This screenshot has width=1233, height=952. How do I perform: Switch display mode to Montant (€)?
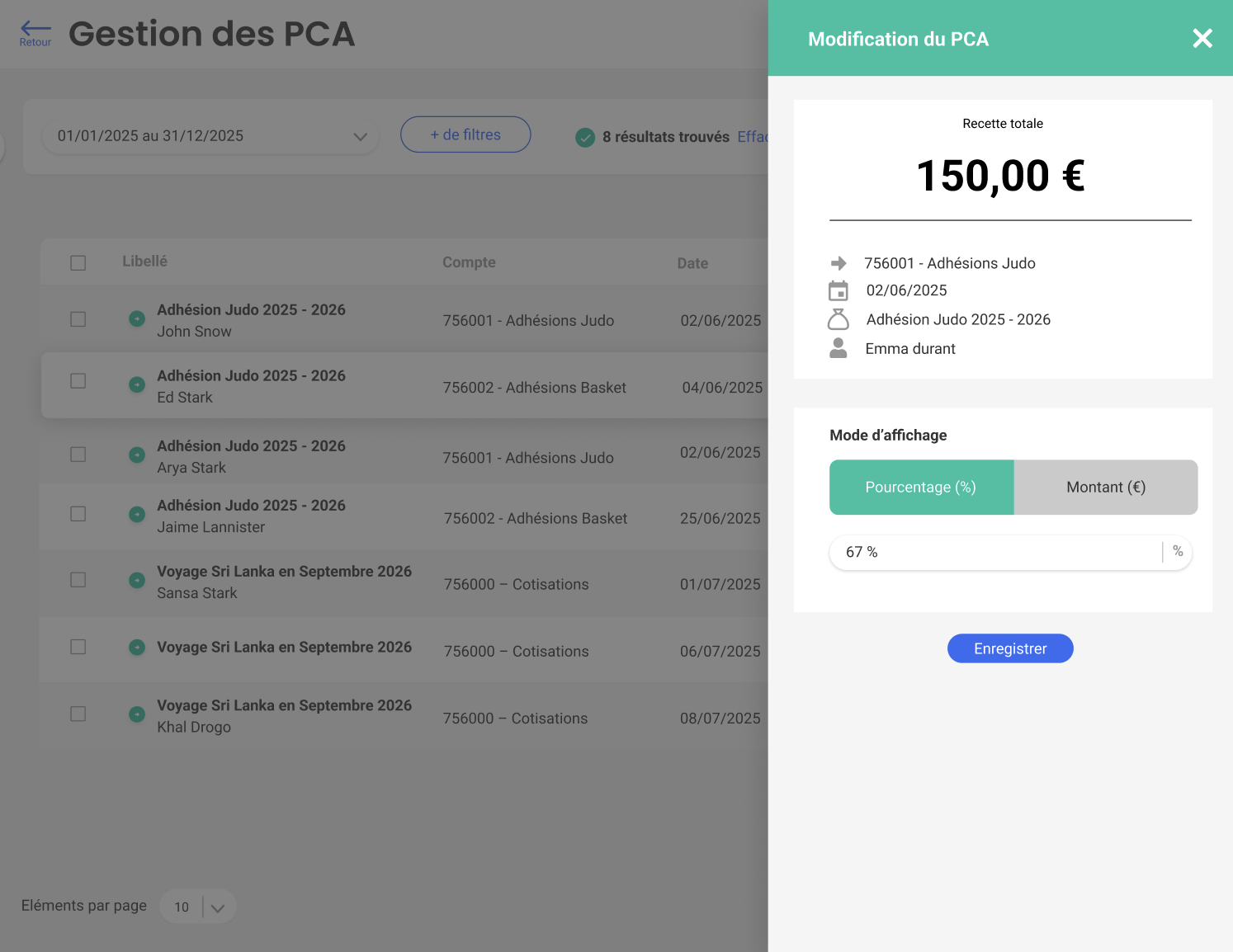click(1105, 488)
